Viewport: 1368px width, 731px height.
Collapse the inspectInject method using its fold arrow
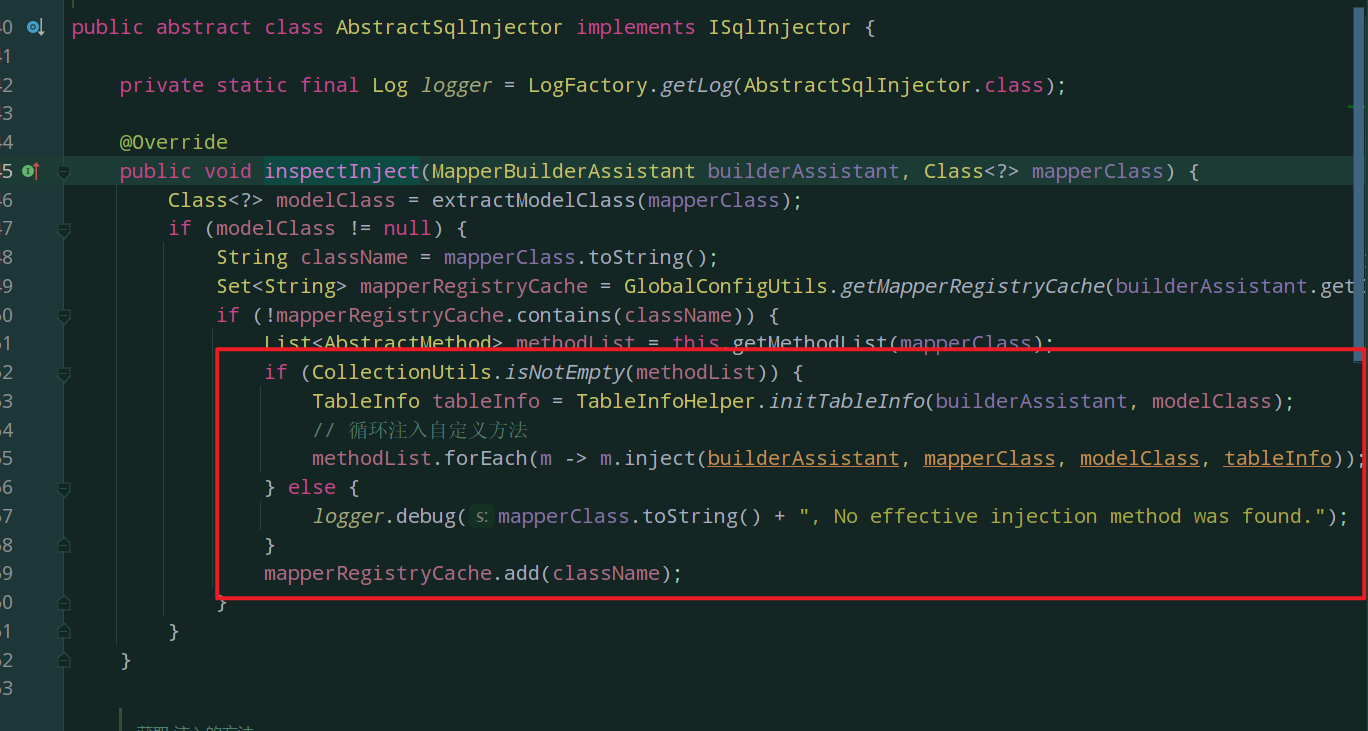click(x=64, y=171)
